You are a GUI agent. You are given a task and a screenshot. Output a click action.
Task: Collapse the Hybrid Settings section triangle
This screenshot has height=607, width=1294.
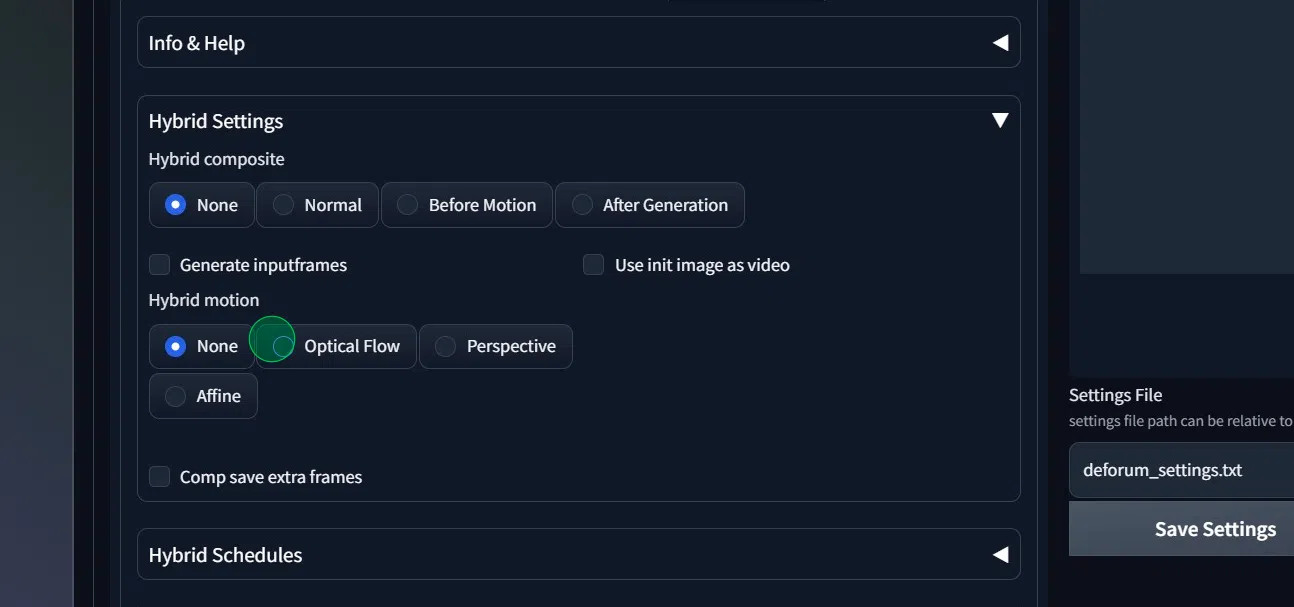point(1000,120)
